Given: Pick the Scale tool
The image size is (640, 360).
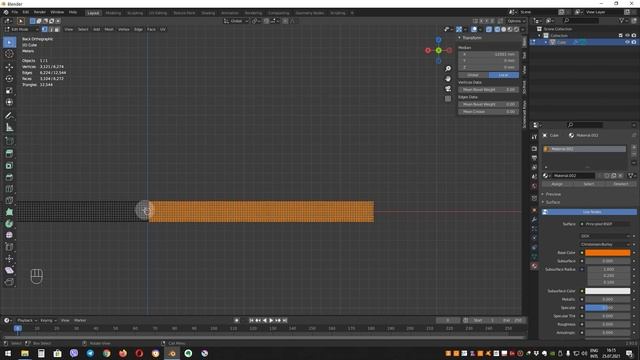Looking at the screenshot, I should pos(9,91).
